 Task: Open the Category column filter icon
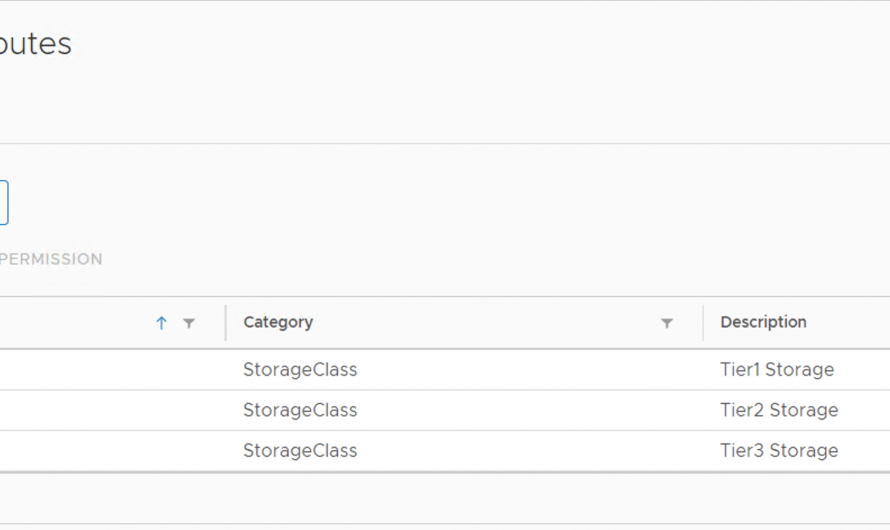(x=667, y=323)
